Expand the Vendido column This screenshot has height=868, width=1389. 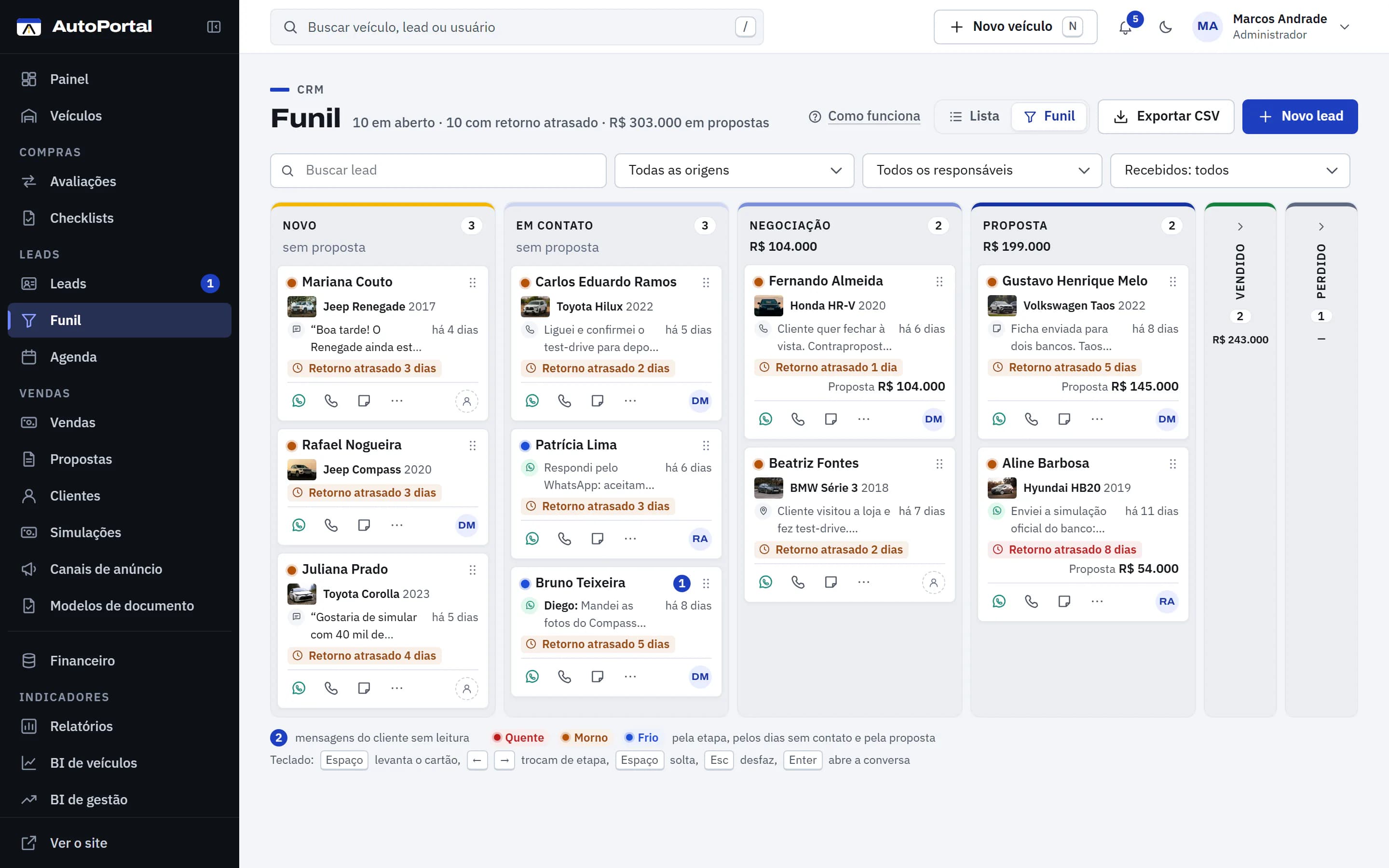coord(1240,227)
